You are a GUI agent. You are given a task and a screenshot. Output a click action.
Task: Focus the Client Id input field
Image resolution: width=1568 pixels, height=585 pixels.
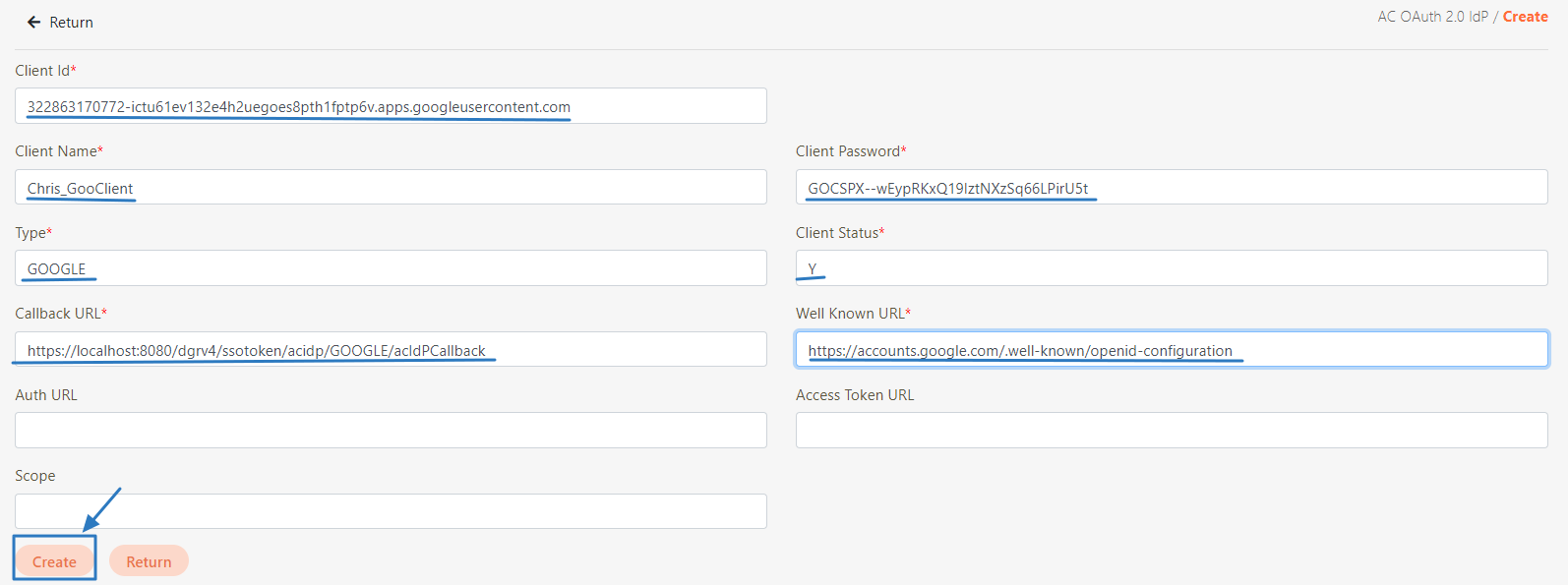(x=391, y=106)
